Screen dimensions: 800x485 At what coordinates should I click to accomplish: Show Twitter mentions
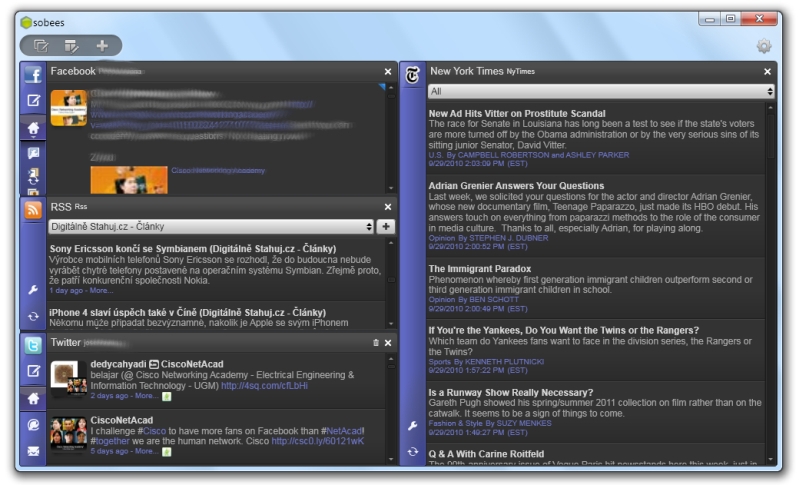coord(33,424)
